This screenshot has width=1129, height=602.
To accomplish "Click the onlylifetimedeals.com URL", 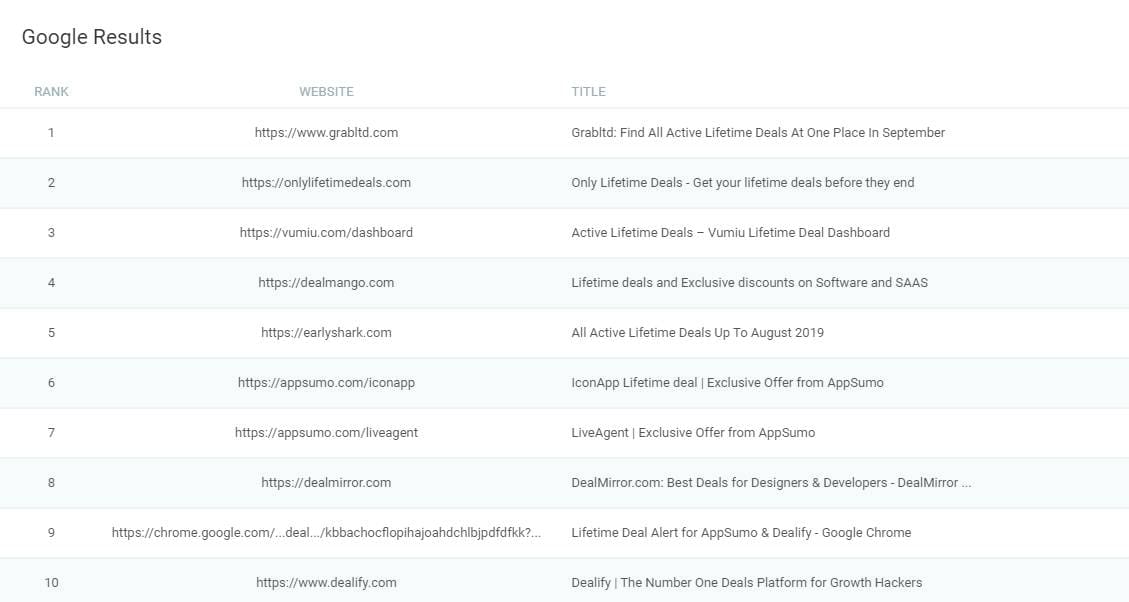I will click(326, 182).
